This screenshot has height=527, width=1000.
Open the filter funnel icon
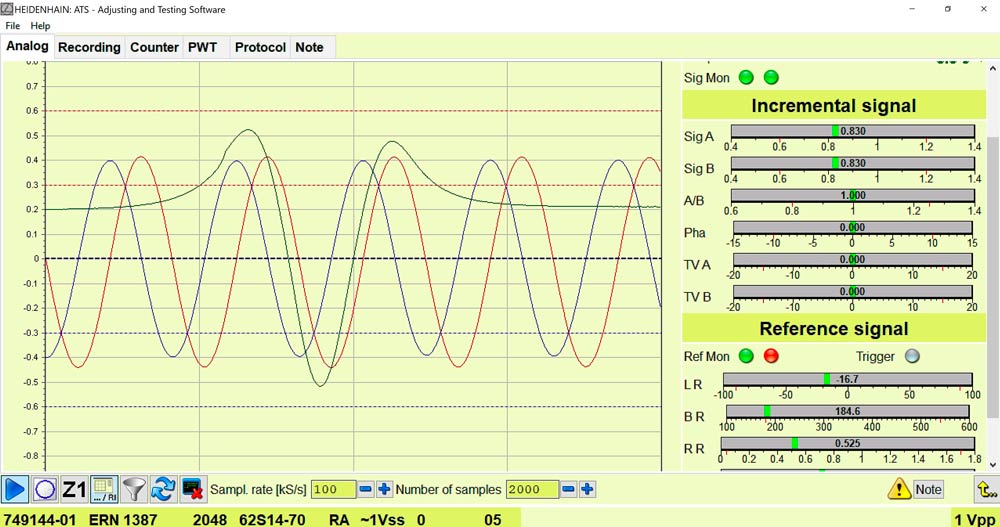point(134,489)
